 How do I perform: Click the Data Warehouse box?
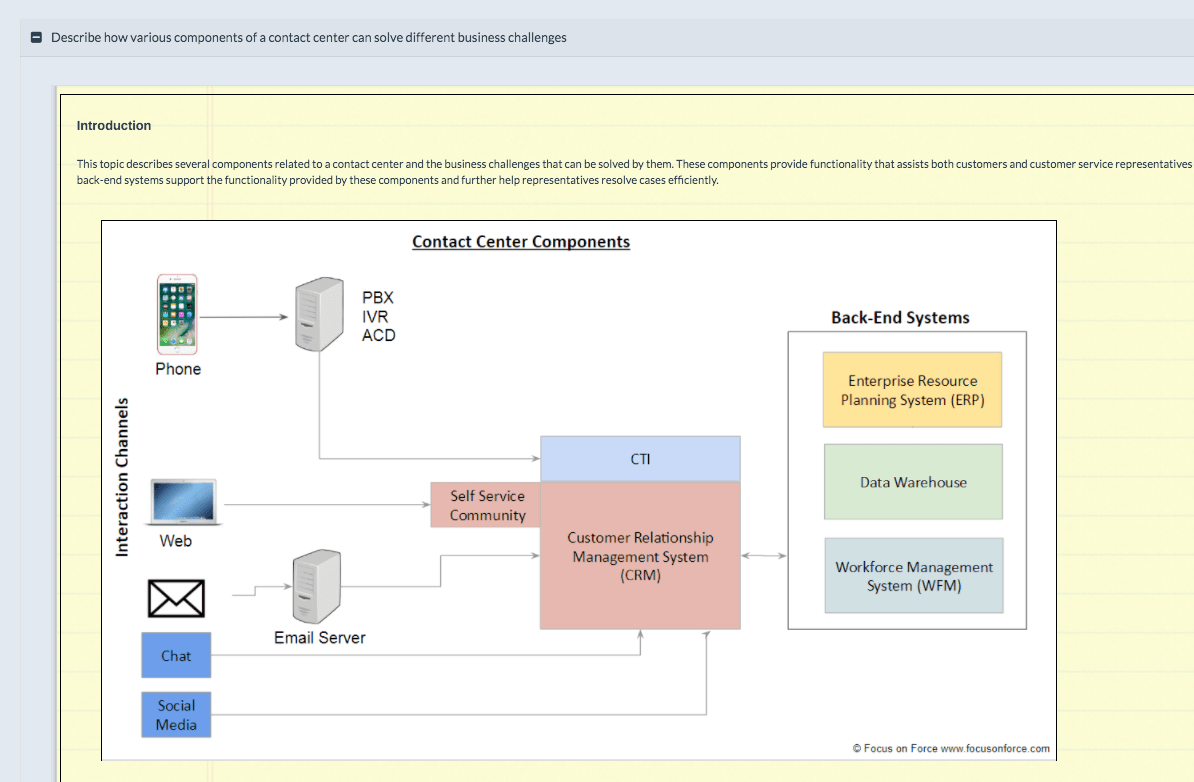(913, 482)
